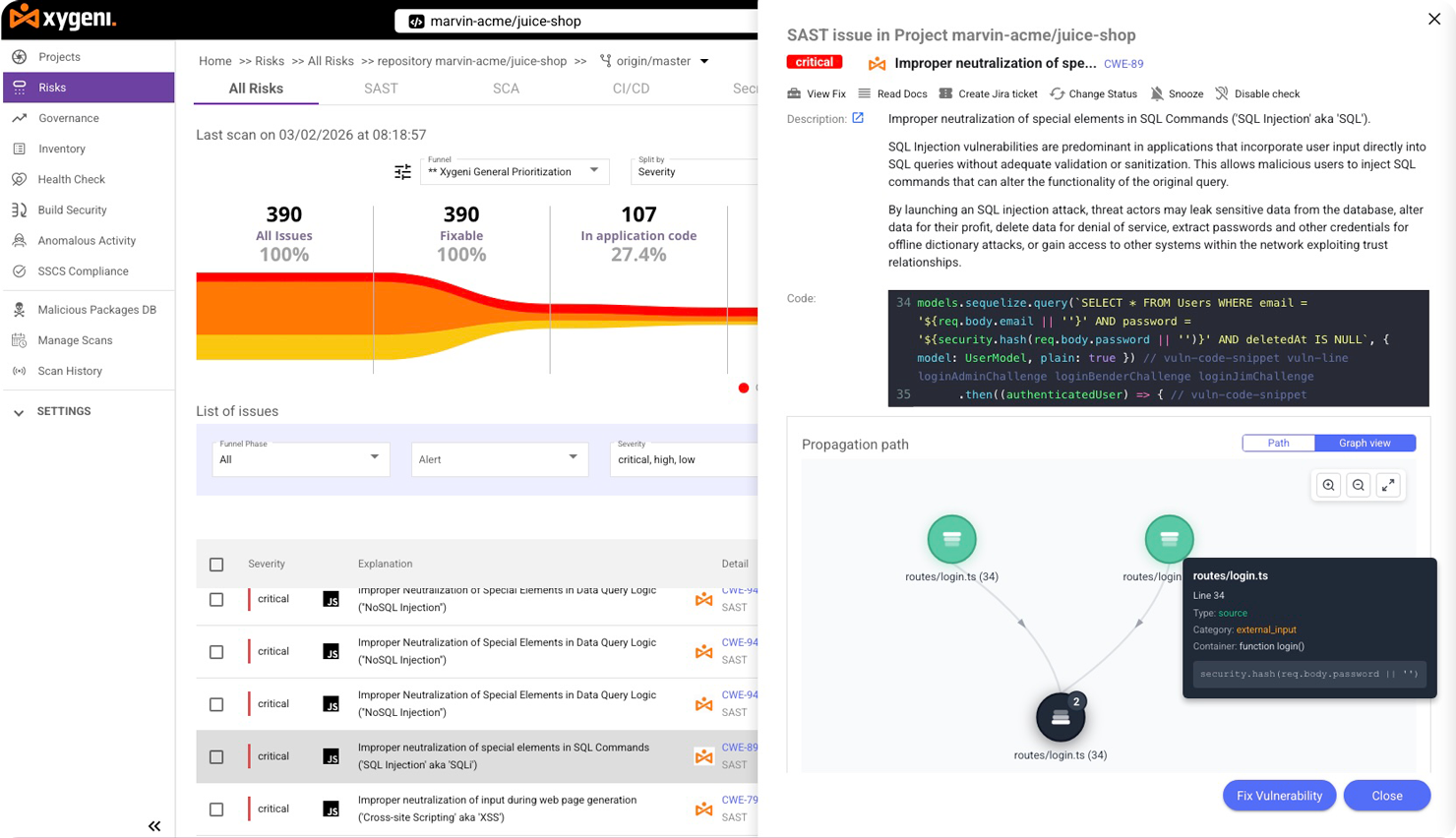
Task: Open Anomalous Activity section
Action: 87,240
